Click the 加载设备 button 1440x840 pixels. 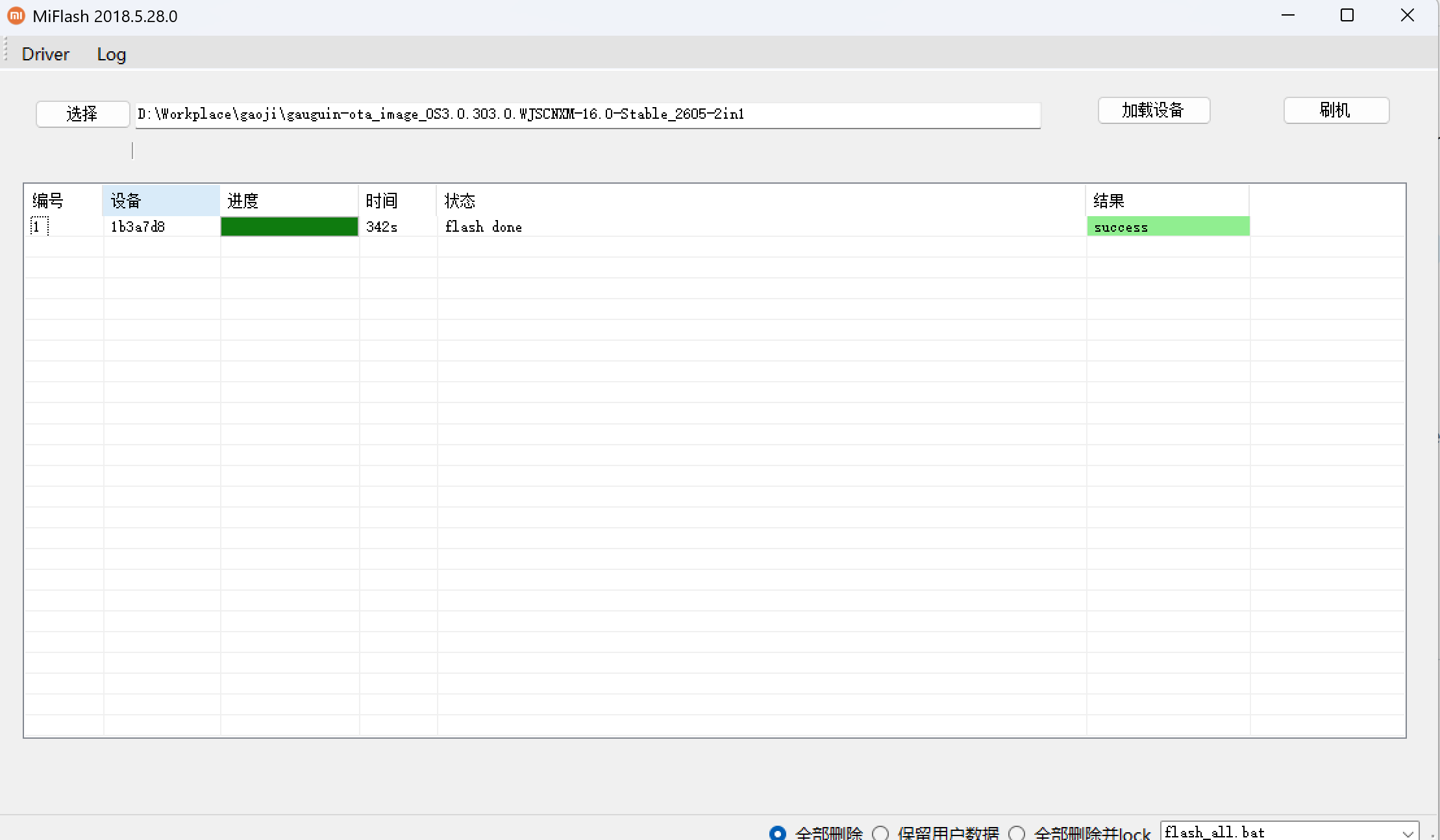(x=1154, y=110)
